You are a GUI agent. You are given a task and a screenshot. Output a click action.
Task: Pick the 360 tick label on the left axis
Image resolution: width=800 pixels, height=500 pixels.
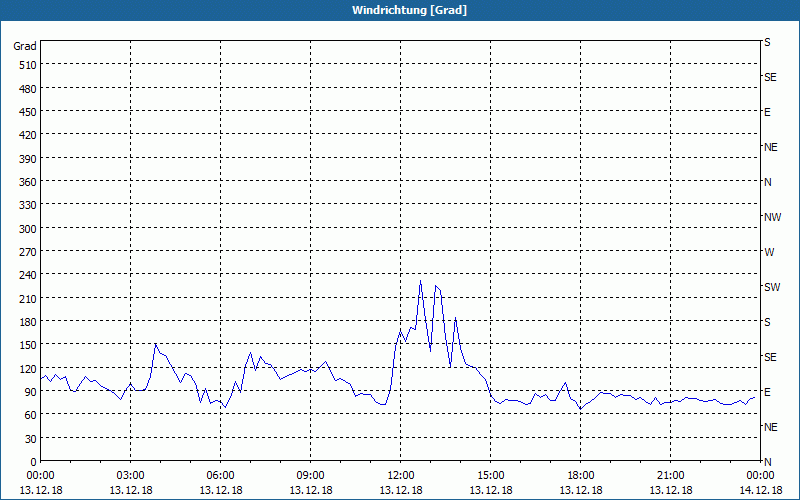[28, 182]
